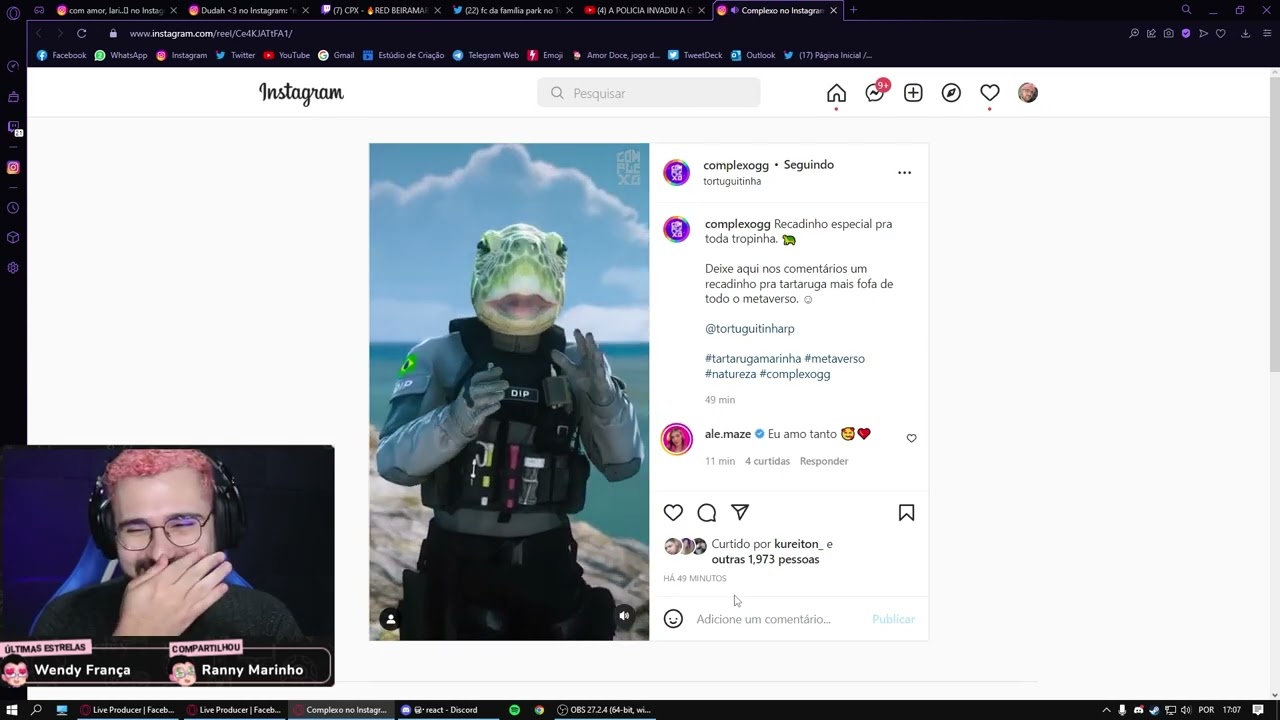Open @tortuguitinharp mention link
This screenshot has height=720, width=1280.
click(x=750, y=328)
